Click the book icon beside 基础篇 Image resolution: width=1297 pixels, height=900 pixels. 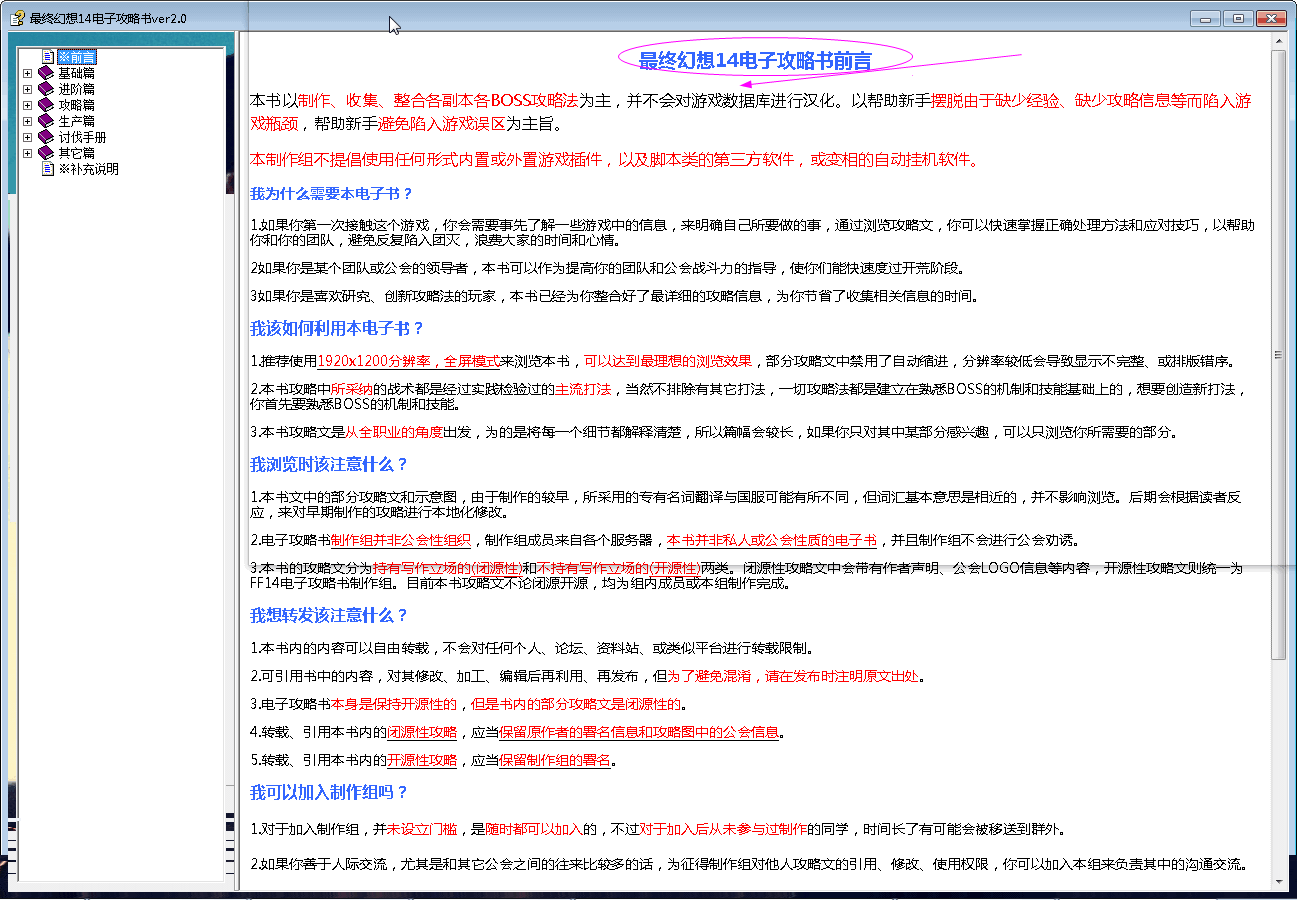[46, 73]
